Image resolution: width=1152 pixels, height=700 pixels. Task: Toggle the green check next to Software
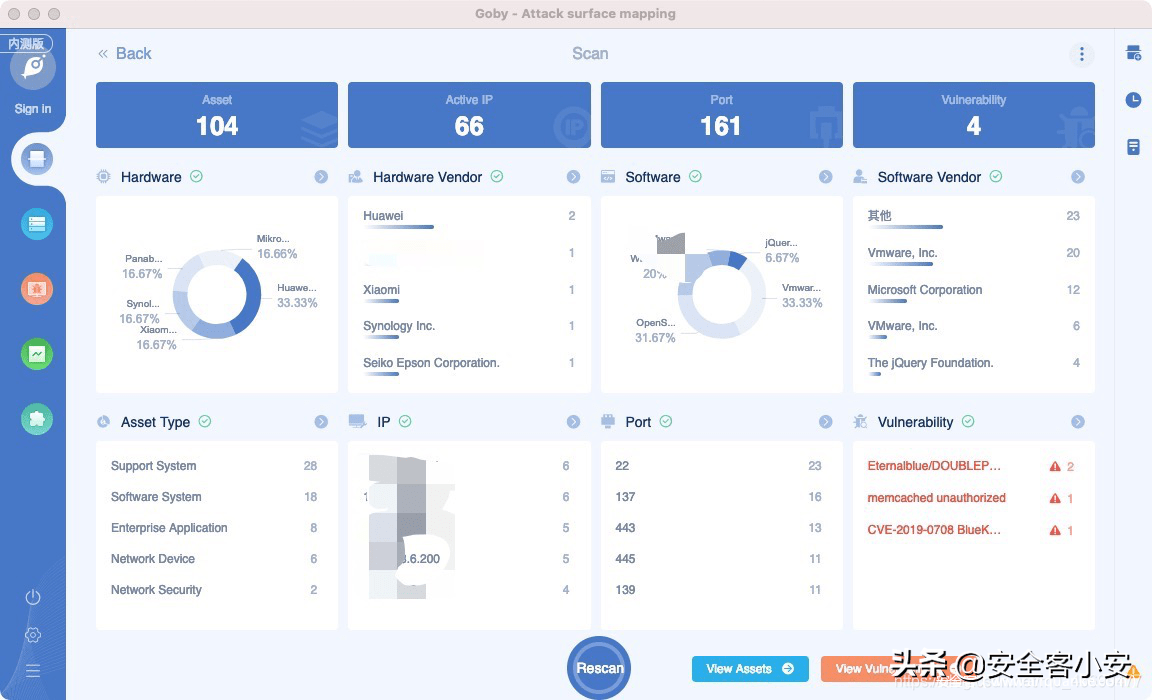click(x=695, y=177)
